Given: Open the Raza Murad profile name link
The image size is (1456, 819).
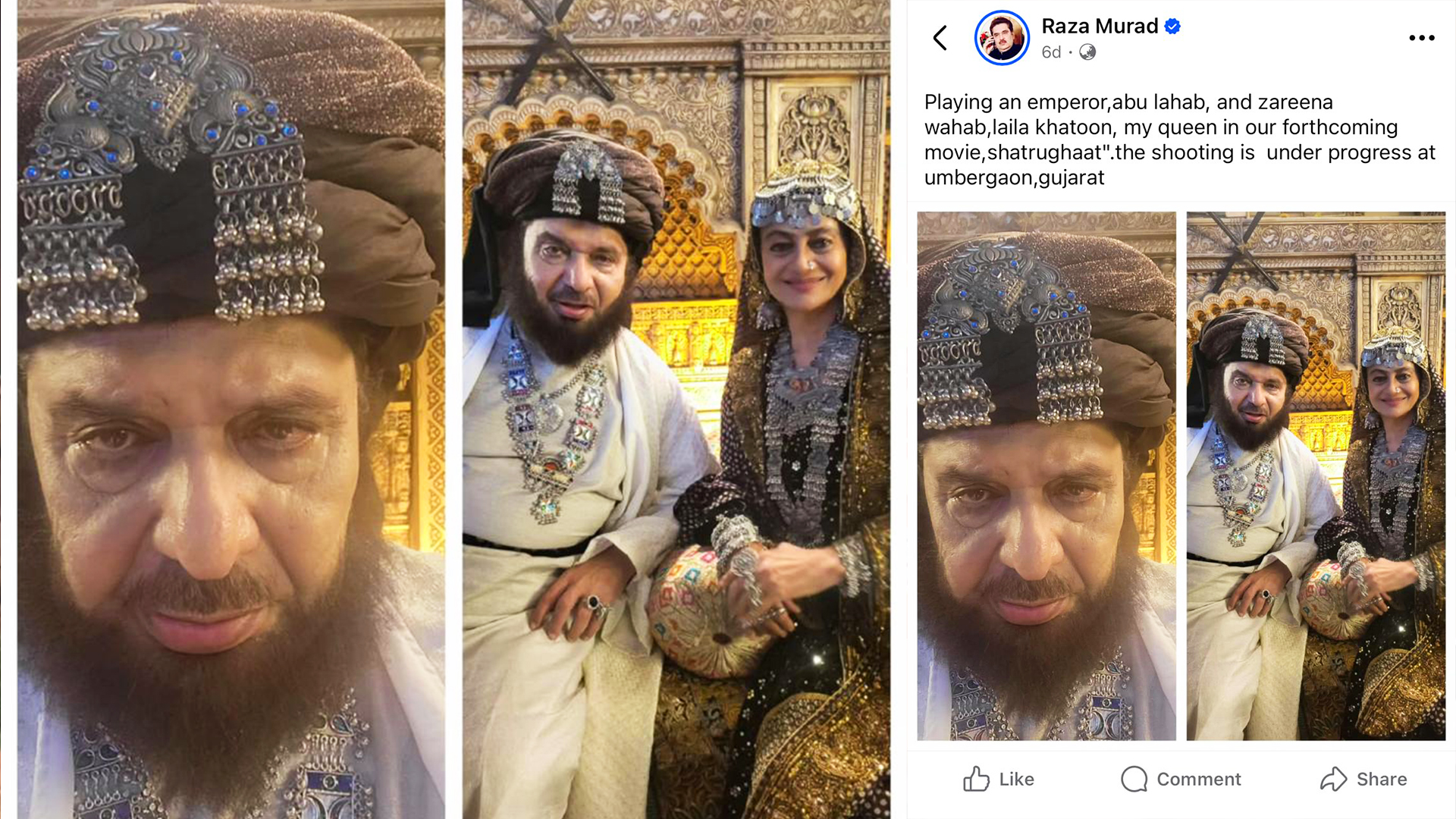Looking at the screenshot, I should [x=1100, y=27].
